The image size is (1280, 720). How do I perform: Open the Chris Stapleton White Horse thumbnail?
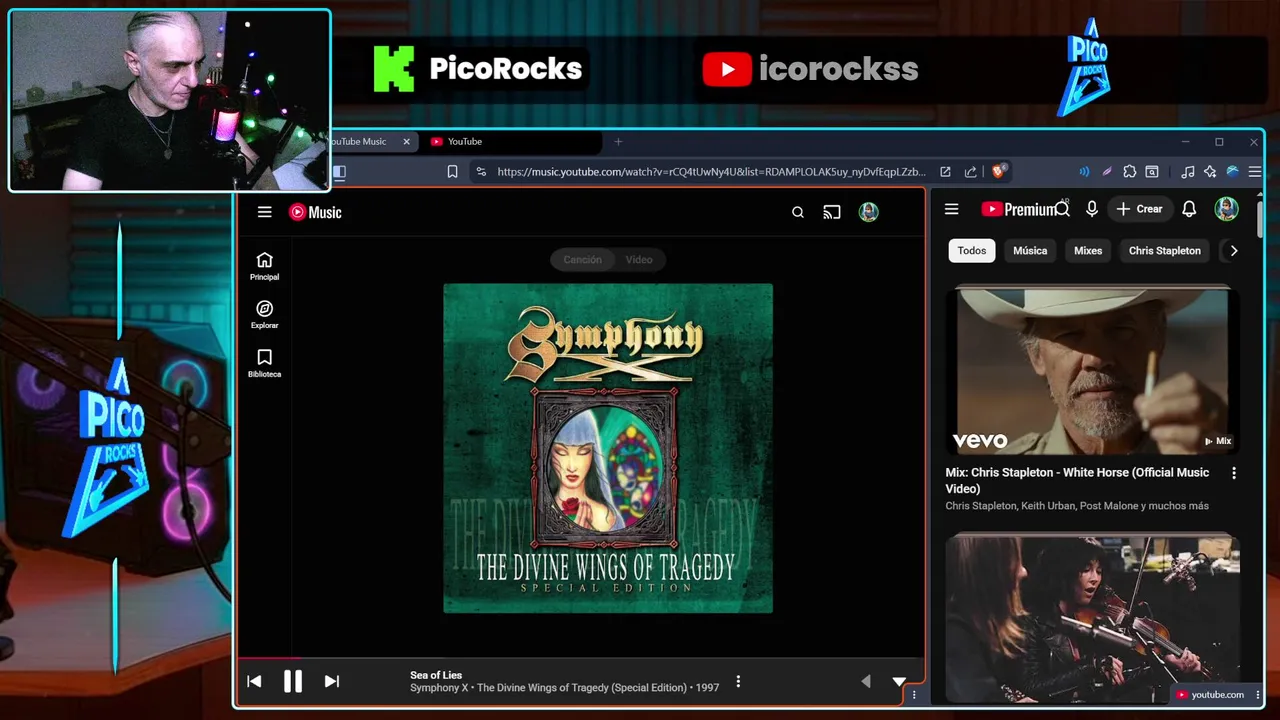[x=1092, y=370]
